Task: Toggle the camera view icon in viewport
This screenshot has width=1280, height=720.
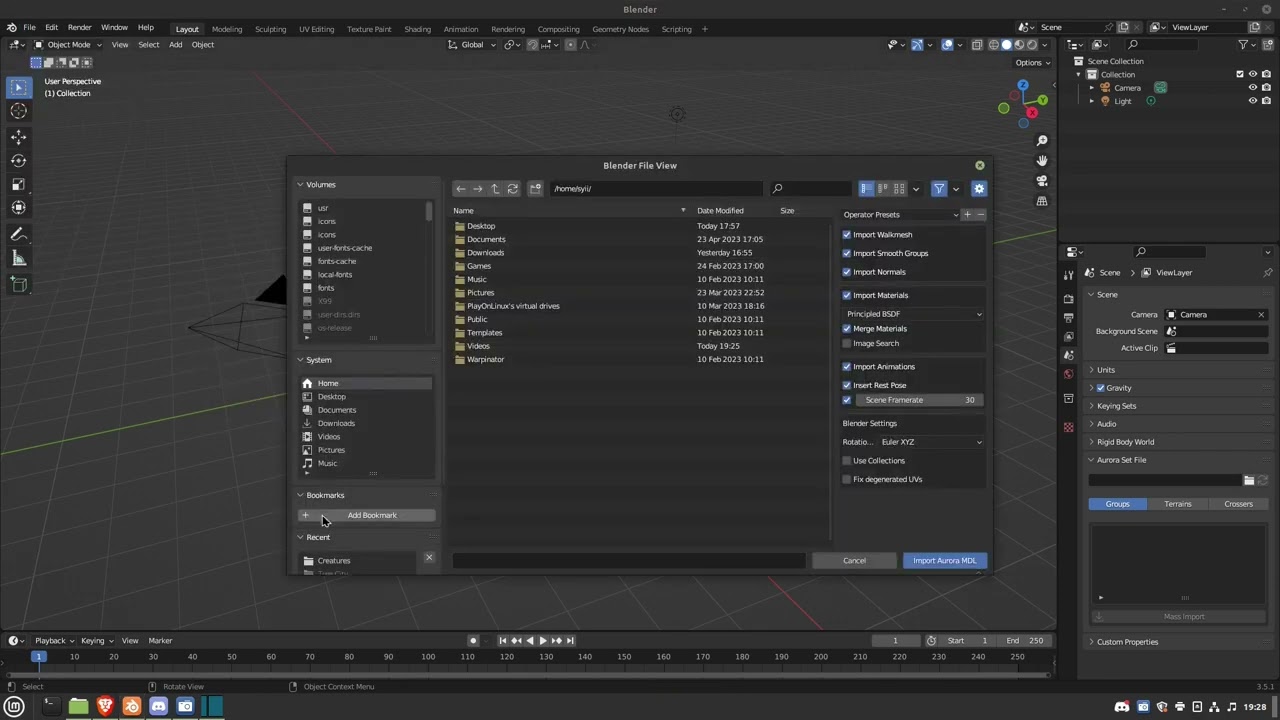Action: 1042,181
